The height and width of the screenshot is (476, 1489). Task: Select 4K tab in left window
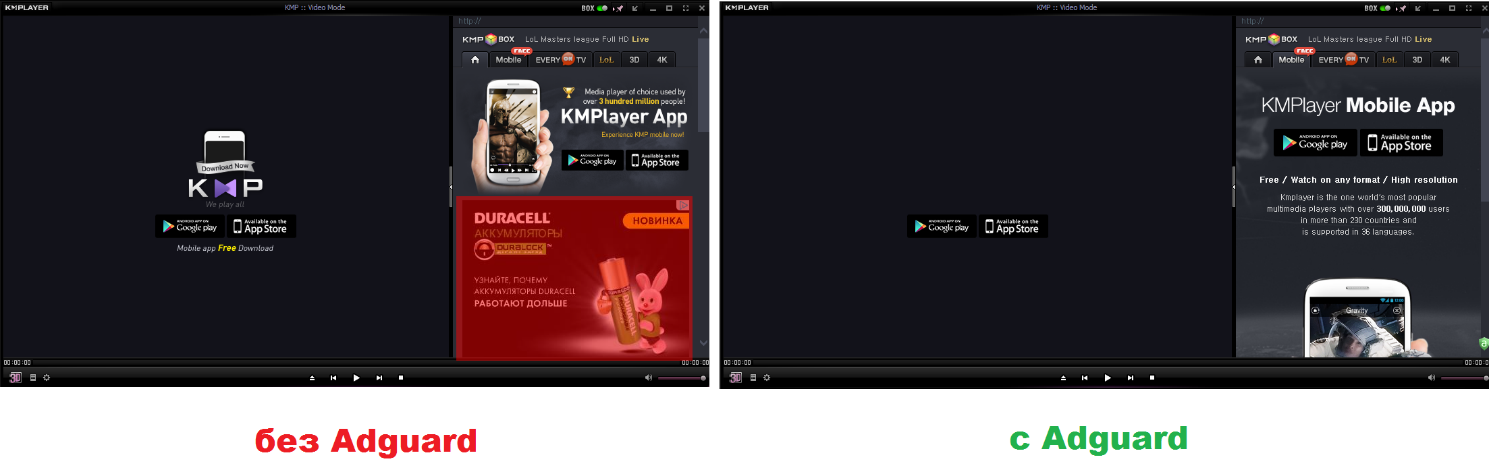pyautogui.click(x=661, y=59)
